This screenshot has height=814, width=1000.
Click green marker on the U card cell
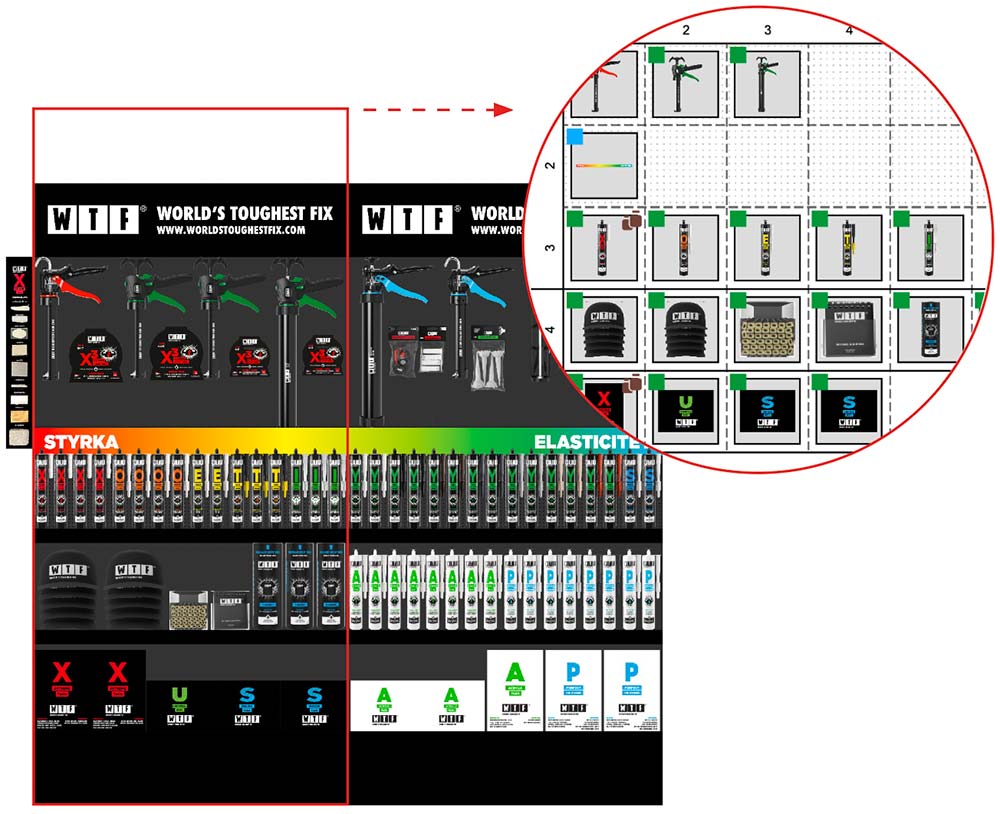(656, 382)
